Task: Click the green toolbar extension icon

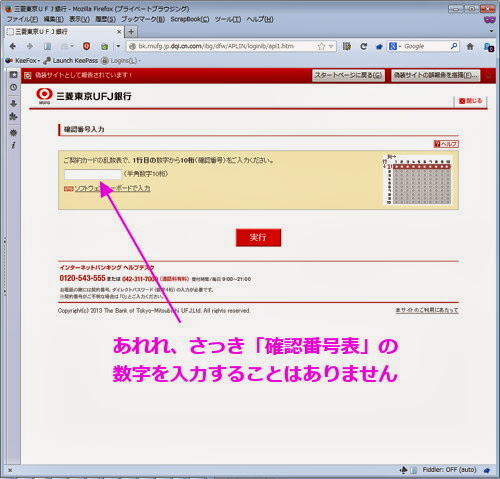Action: [104, 47]
